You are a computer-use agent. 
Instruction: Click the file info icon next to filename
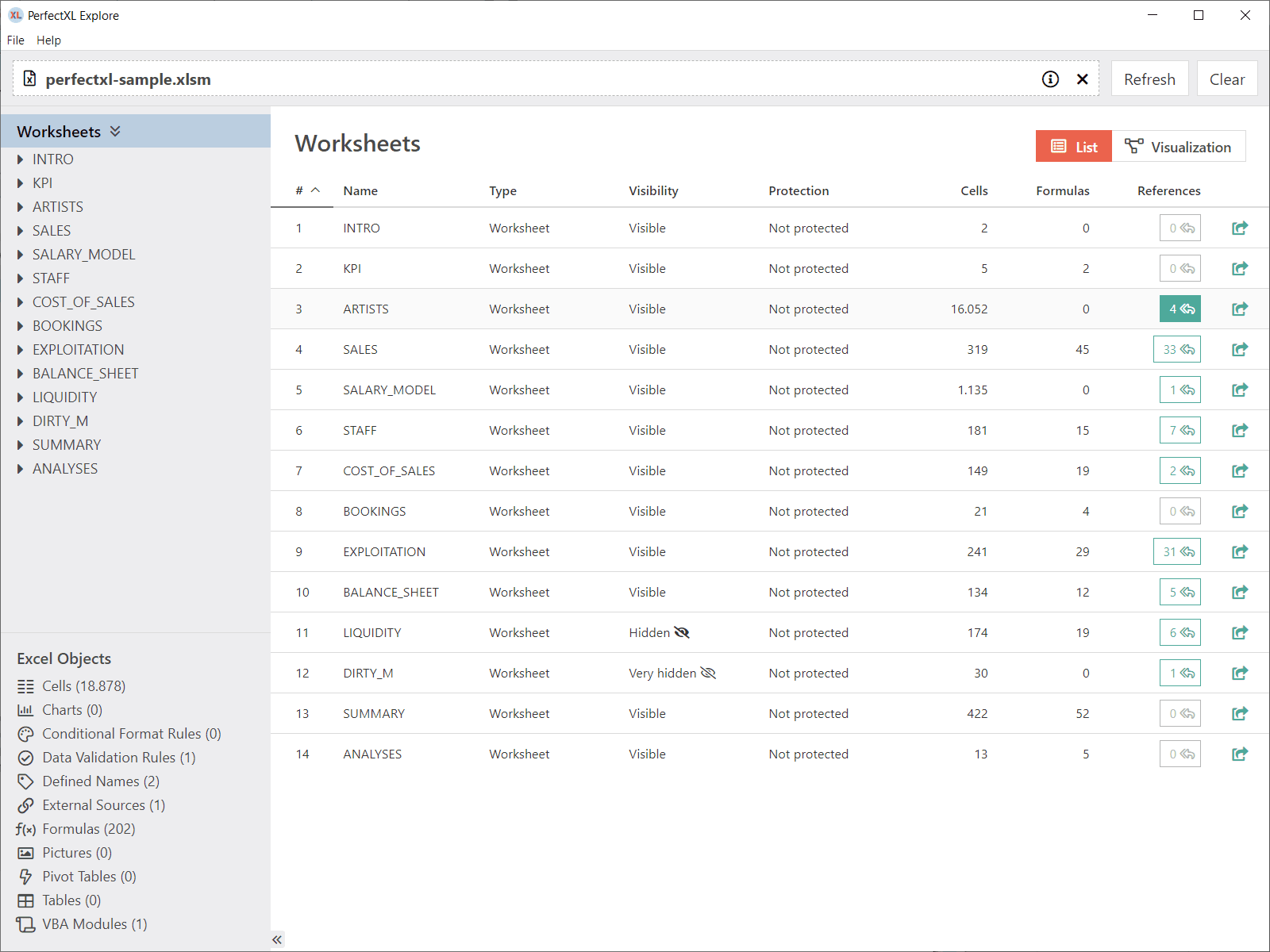point(1050,79)
